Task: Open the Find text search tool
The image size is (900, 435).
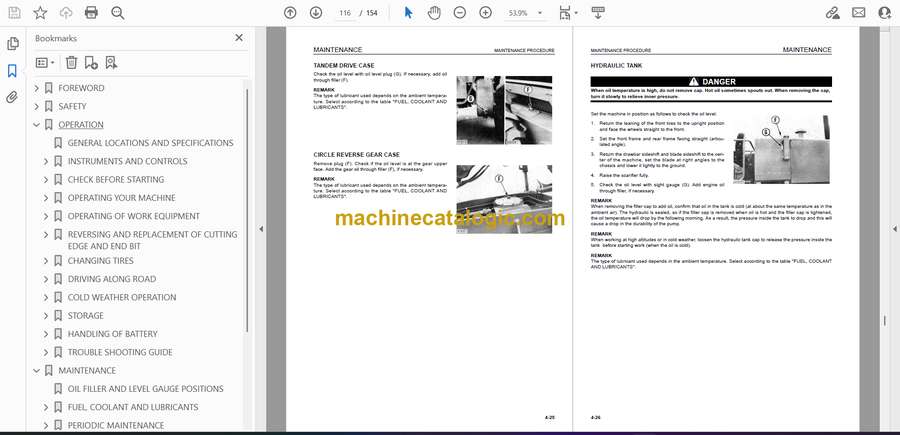Action: point(118,13)
